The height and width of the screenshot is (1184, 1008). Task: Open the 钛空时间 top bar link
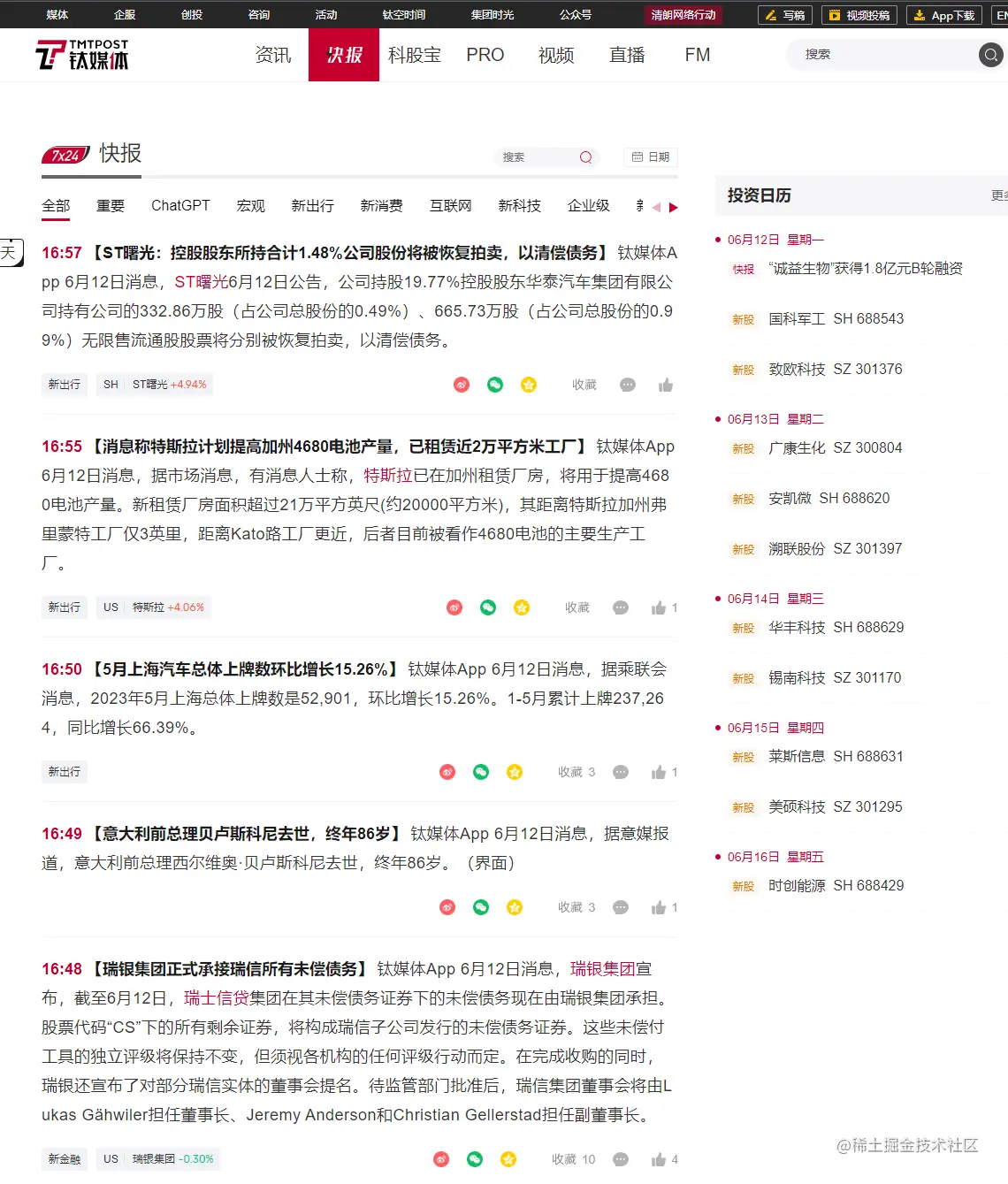(404, 15)
